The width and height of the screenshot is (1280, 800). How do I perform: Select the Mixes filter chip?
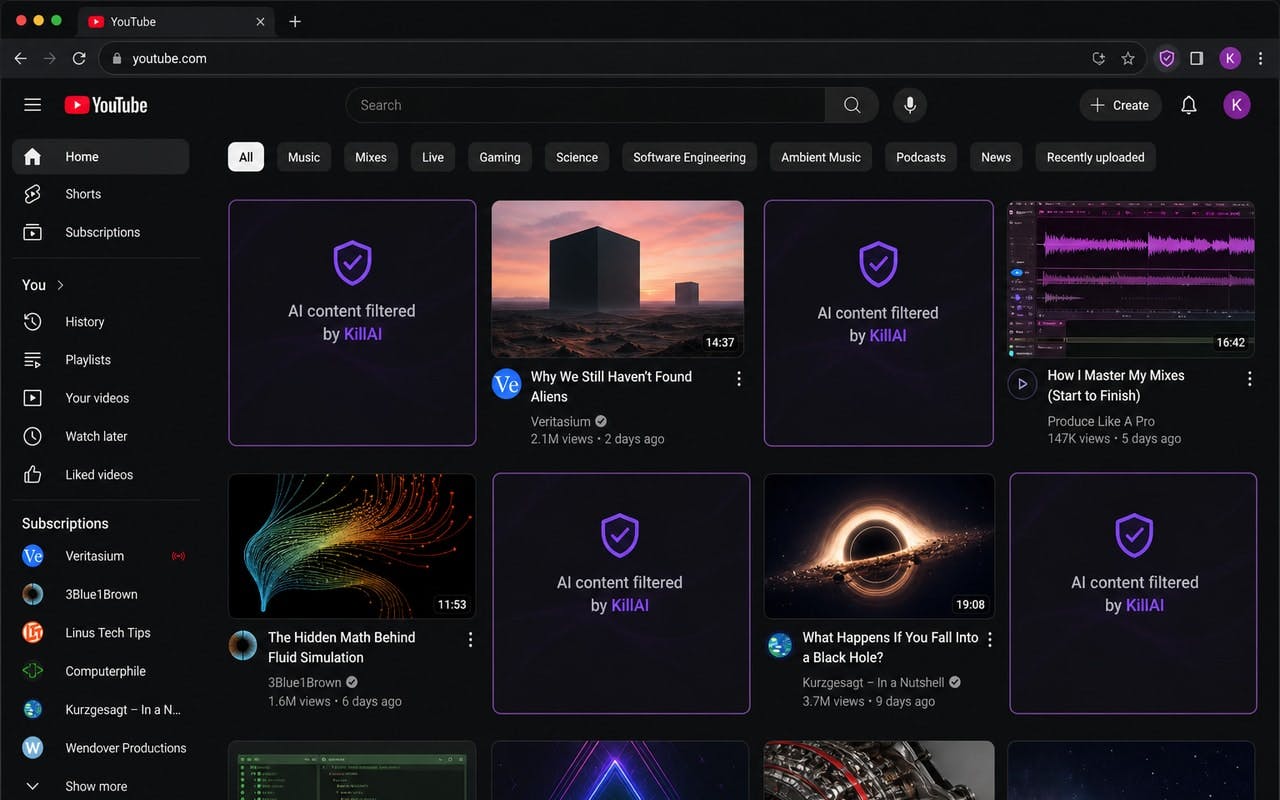tap(371, 157)
